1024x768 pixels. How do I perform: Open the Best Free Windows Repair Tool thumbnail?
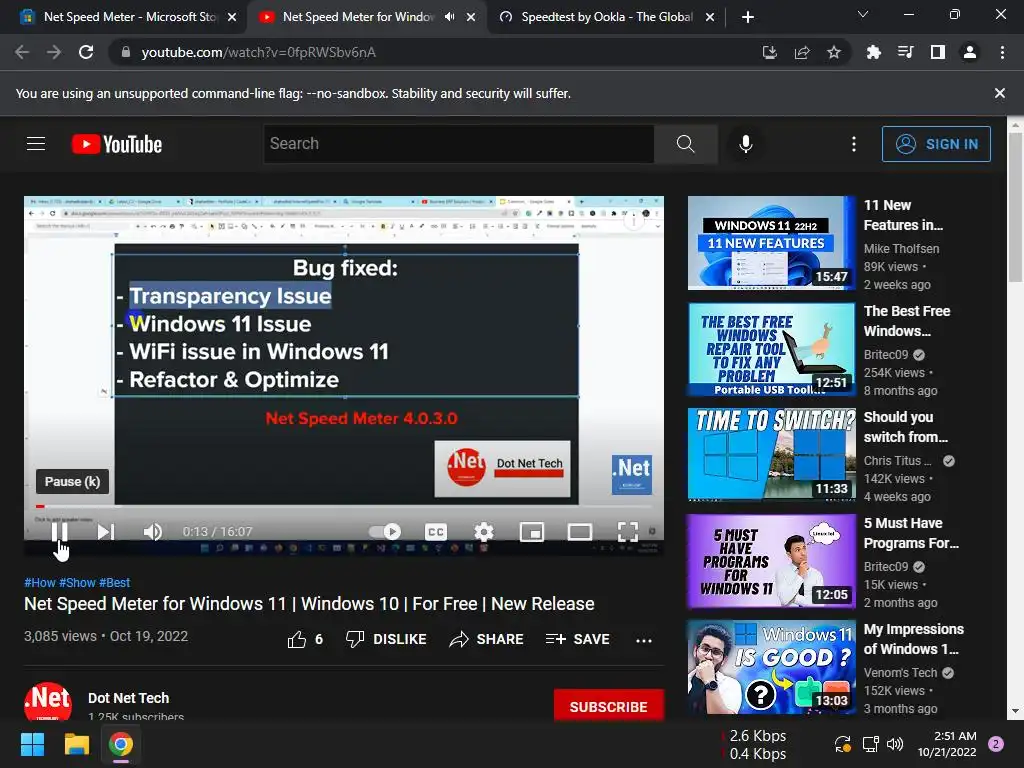click(771, 349)
